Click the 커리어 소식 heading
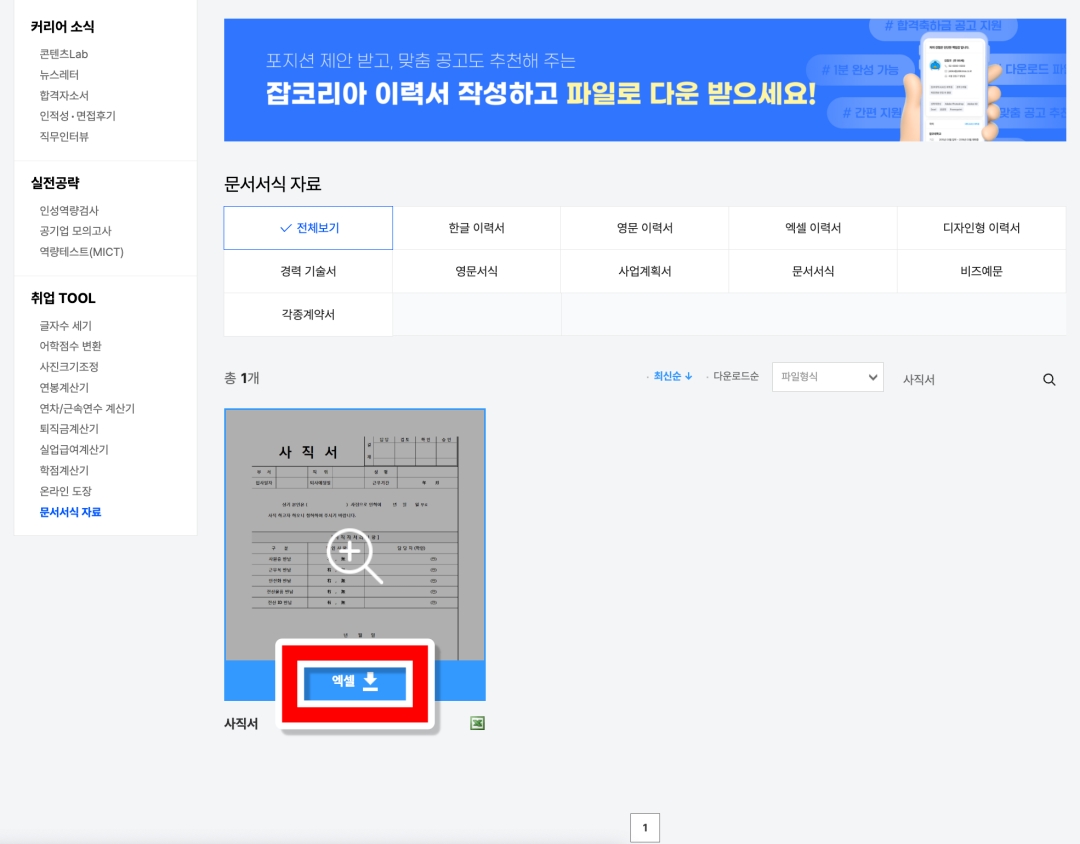Viewport: 1080px width, 844px height. point(63,27)
